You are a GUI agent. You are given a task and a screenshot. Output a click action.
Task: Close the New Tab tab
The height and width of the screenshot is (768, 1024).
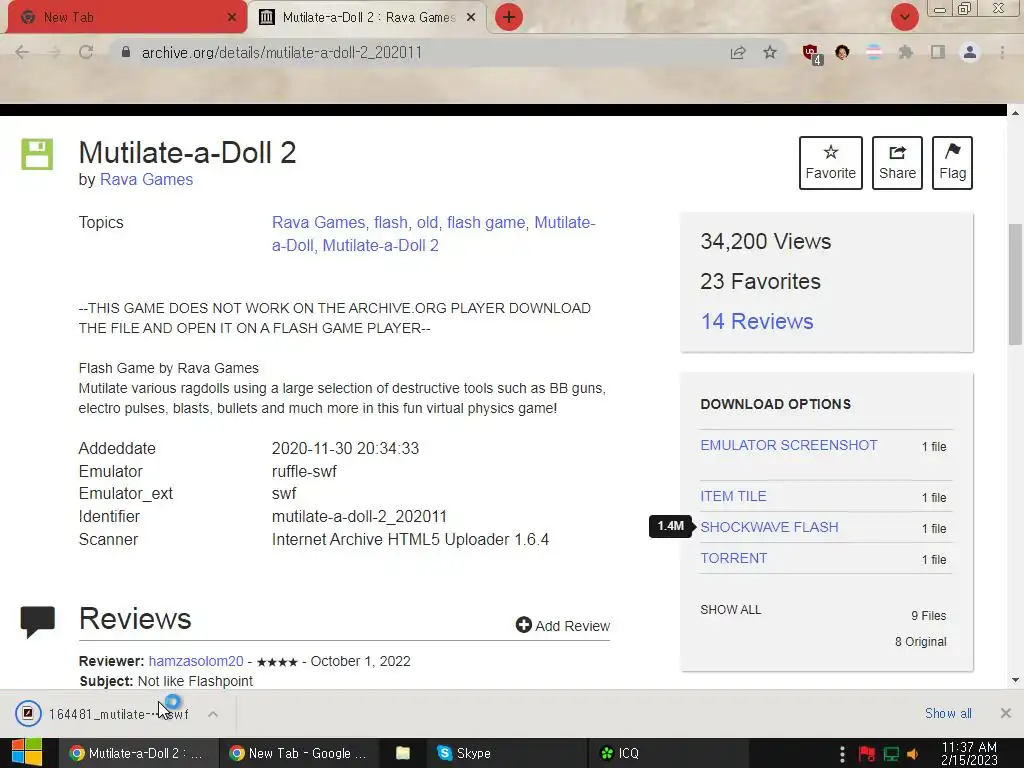pyautogui.click(x=232, y=17)
